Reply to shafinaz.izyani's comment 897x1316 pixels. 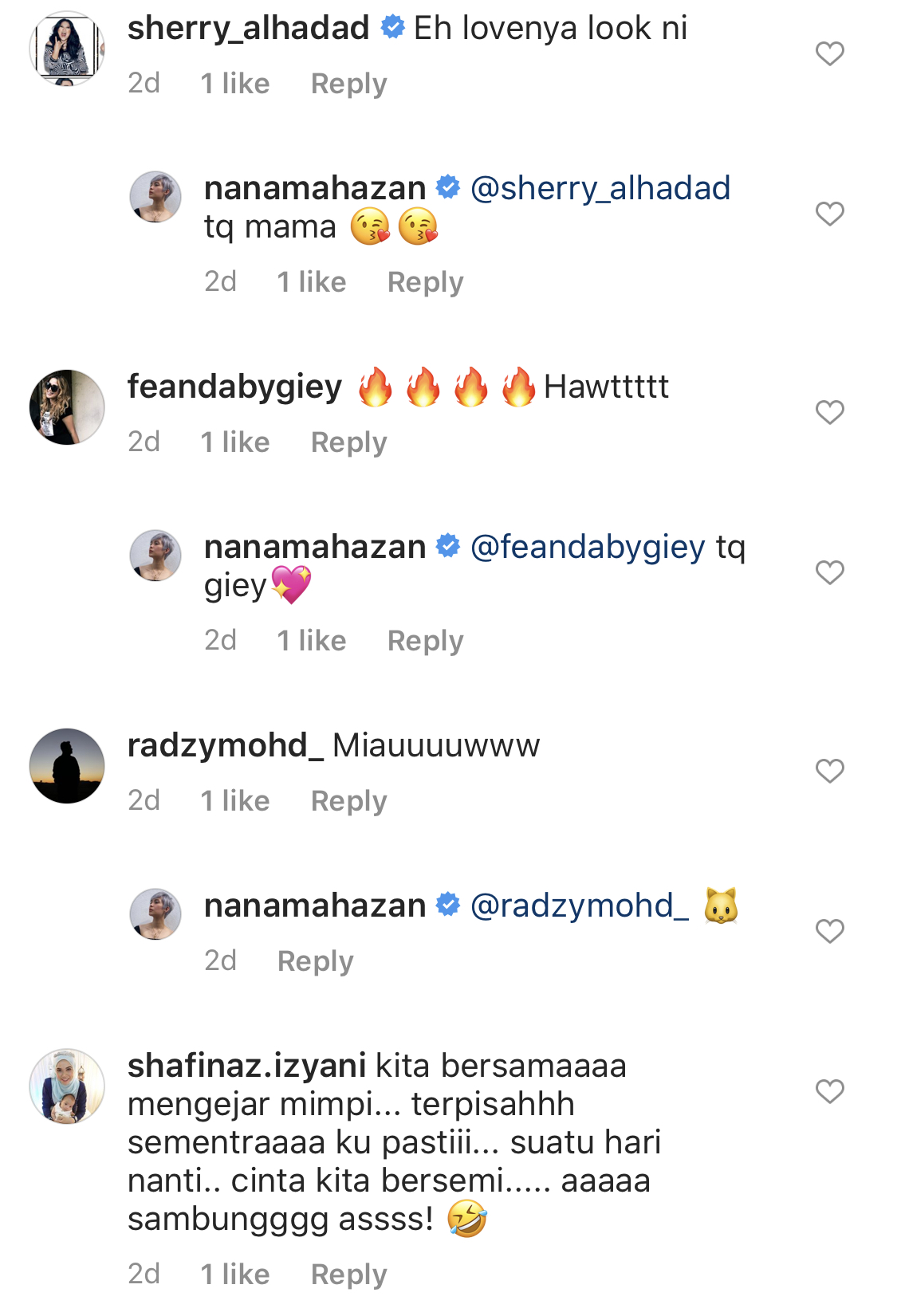348,1275
